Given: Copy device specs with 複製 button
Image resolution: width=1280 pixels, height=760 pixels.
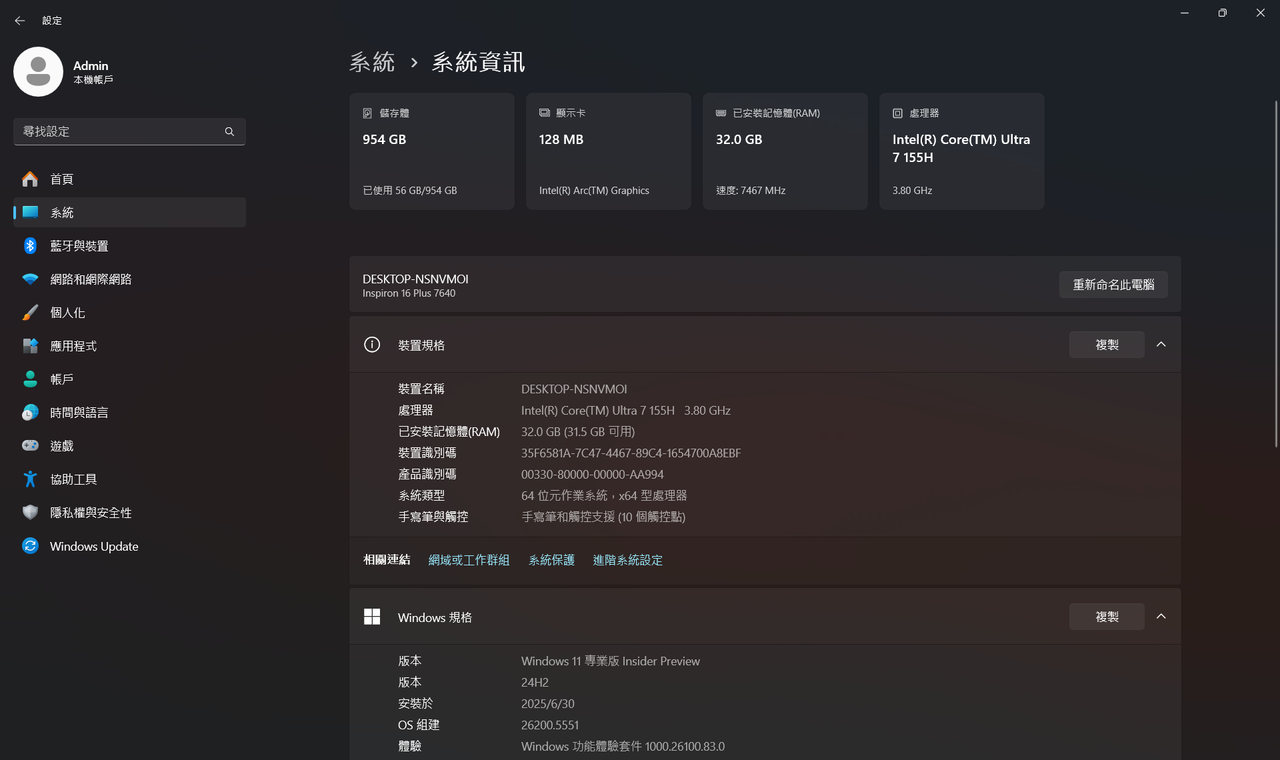Looking at the screenshot, I should 1107,344.
